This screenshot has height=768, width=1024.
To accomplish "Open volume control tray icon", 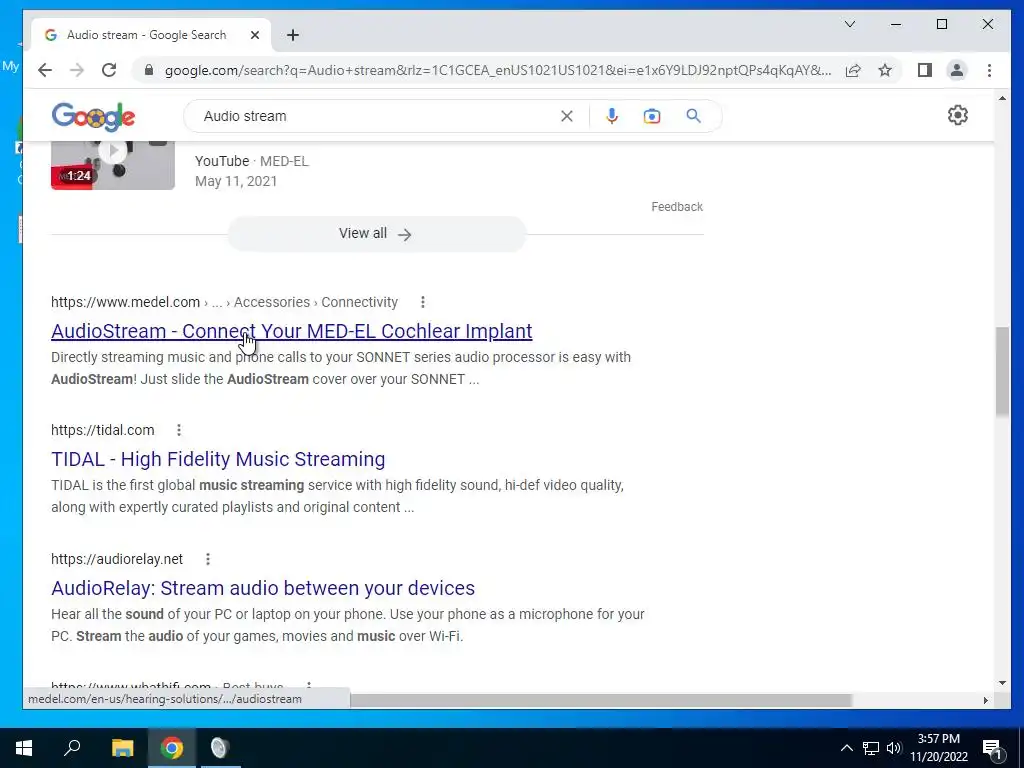I will coord(894,748).
